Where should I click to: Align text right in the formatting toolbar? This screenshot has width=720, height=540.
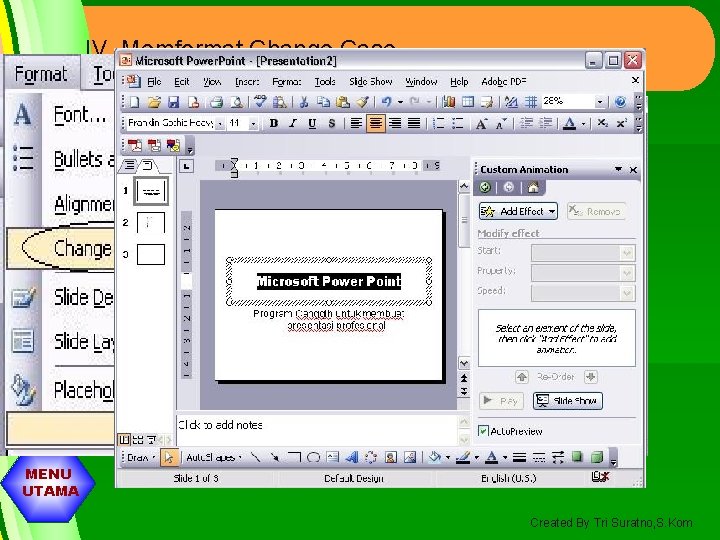tap(395, 123)
